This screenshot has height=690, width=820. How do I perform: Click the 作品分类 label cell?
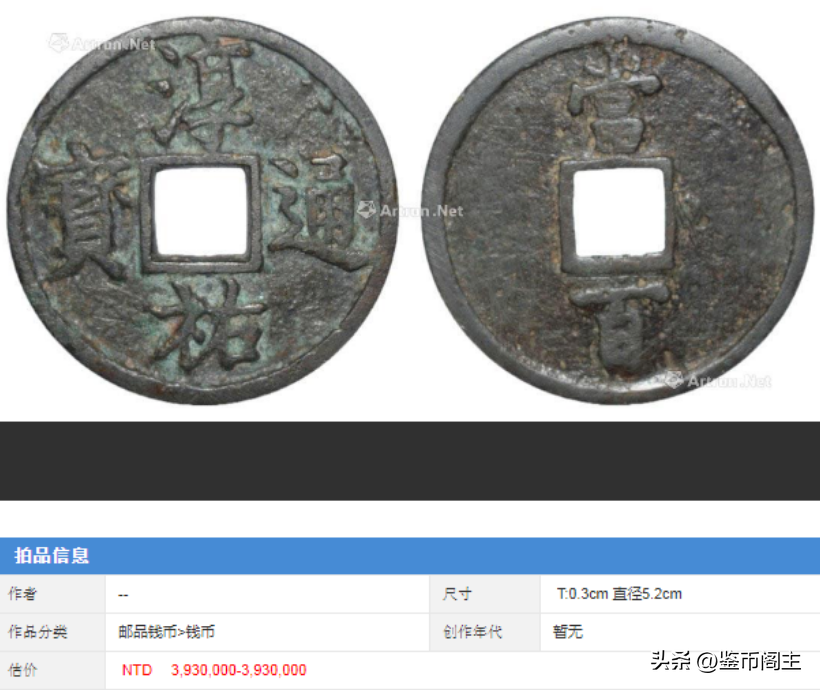tap(52, 632)
